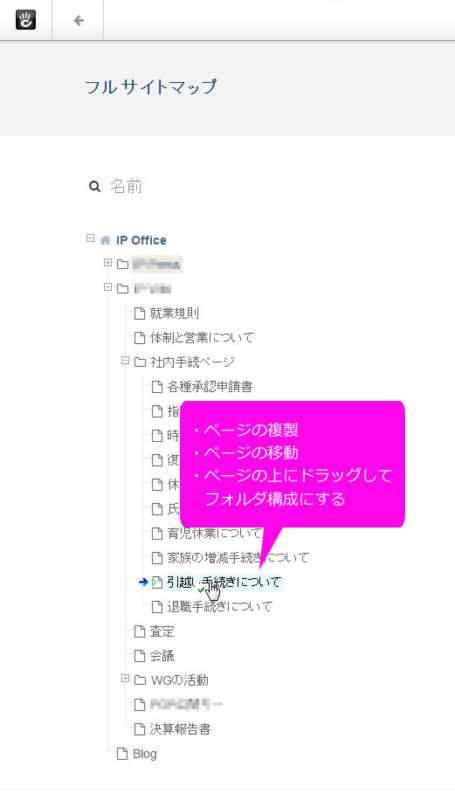Select the 各種承認申請書 page
The image size is (455, 800).
click(210, 387)
